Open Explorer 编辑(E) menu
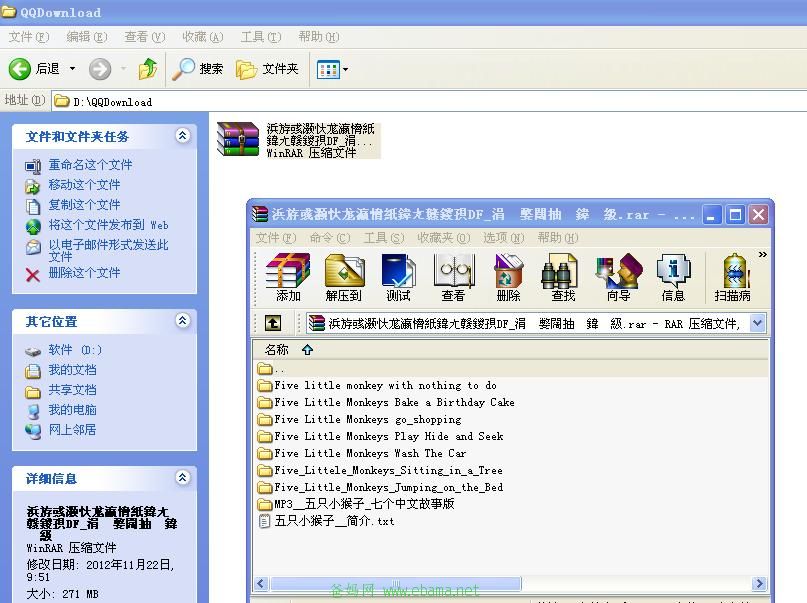 click(x=86, y=37)
